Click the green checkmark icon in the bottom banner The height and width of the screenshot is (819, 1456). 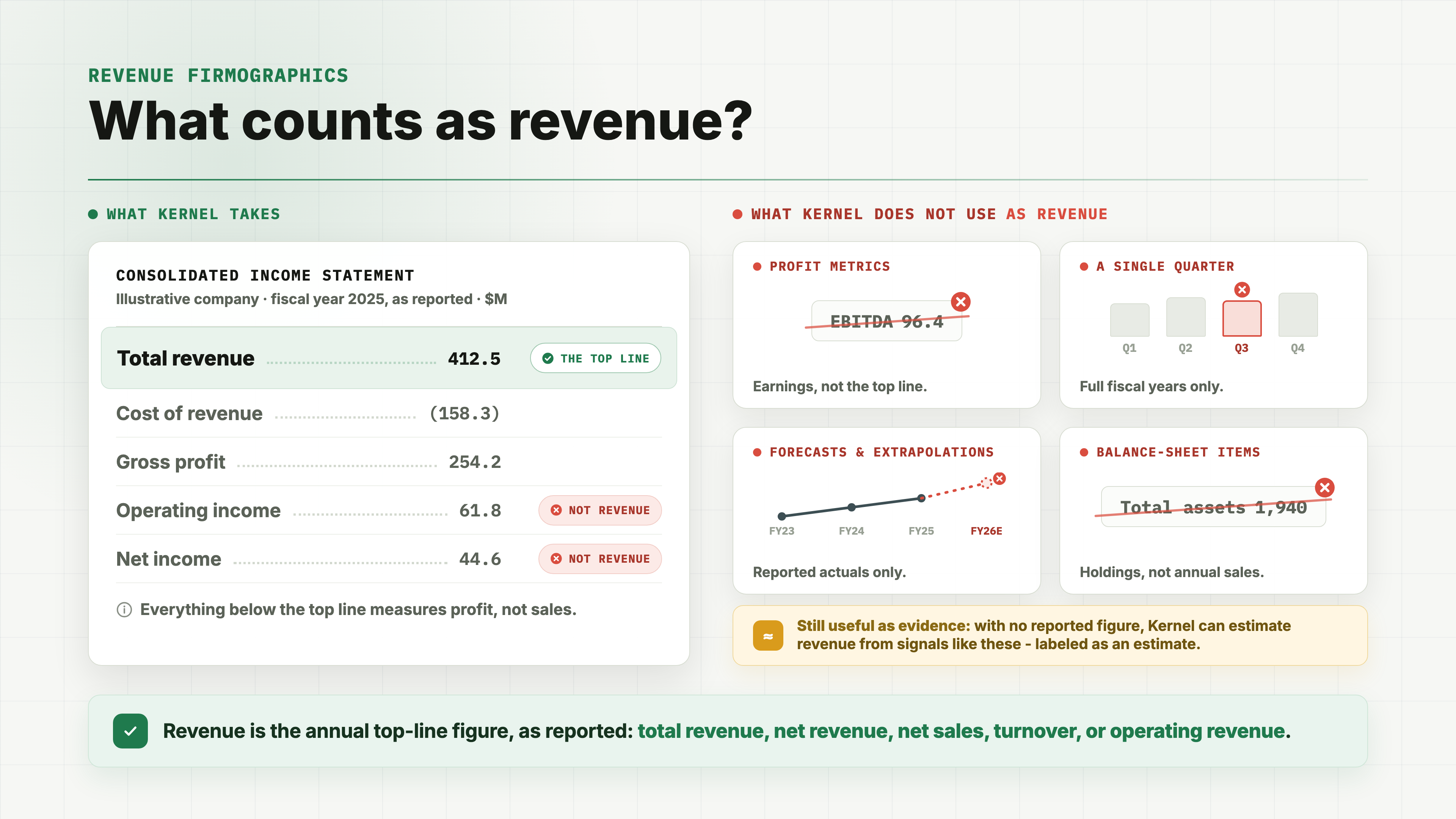(x=130, y=731)
